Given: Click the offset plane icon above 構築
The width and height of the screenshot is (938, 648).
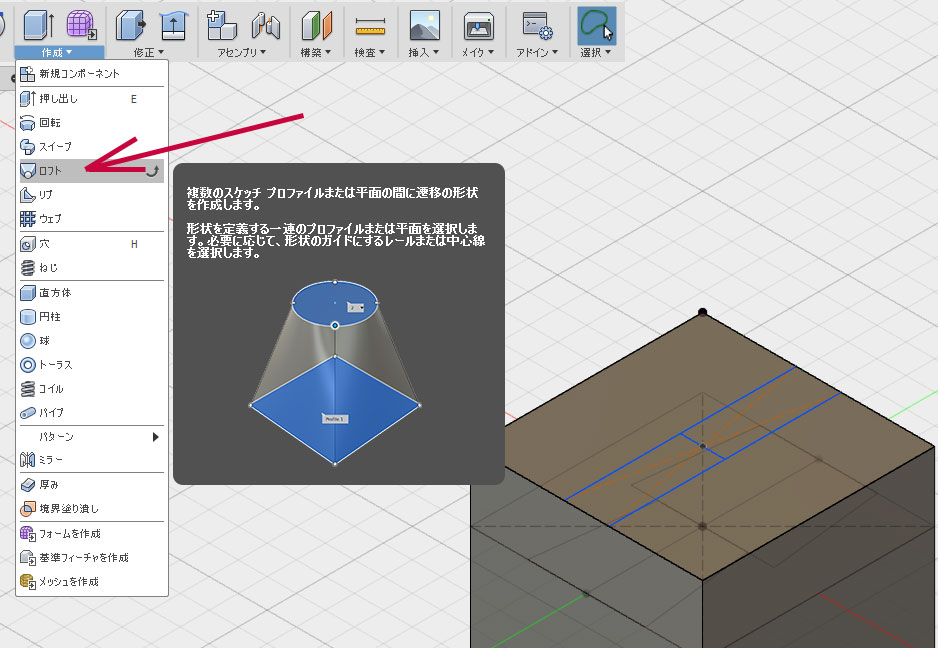Looking at the screenshot, I should click(x=317, y=25).
